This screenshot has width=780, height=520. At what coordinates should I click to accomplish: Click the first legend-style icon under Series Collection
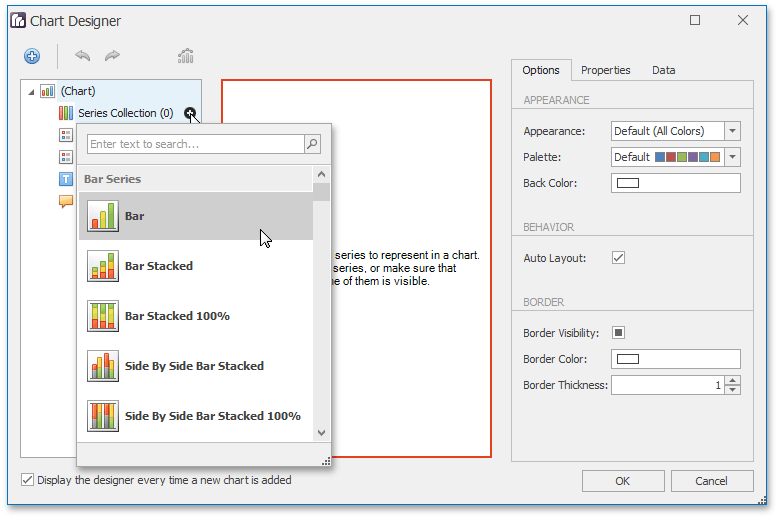(x=66, y=135)
